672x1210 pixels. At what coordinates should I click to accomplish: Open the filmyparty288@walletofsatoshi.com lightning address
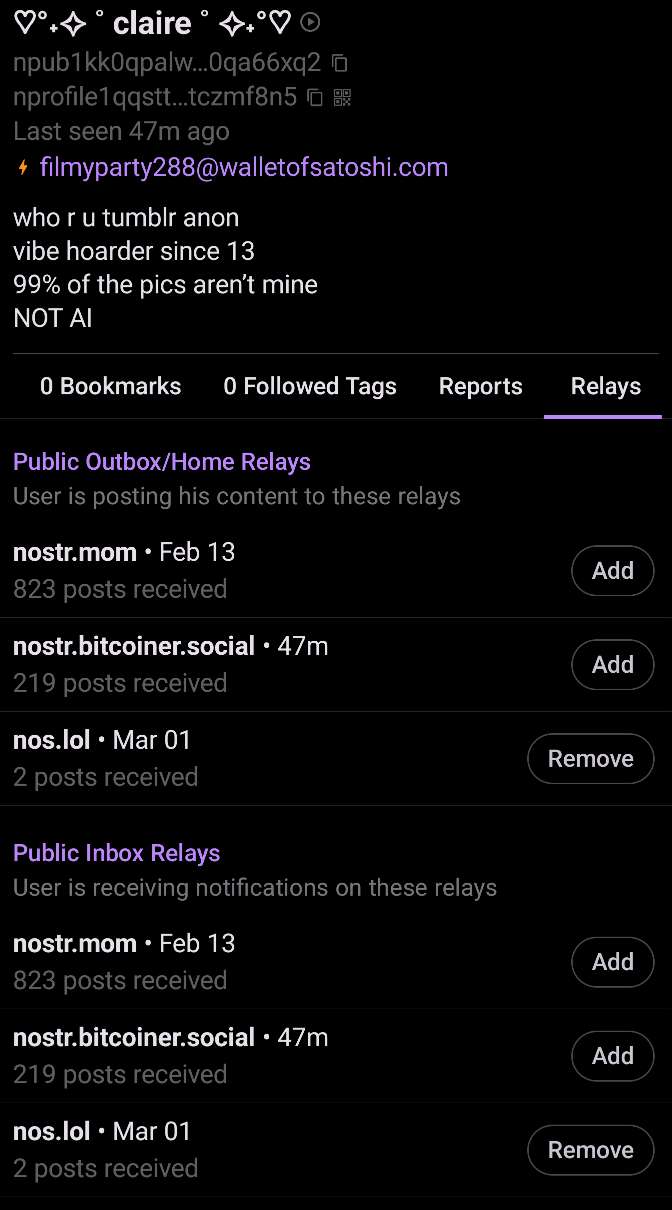[x=244, y=167]
